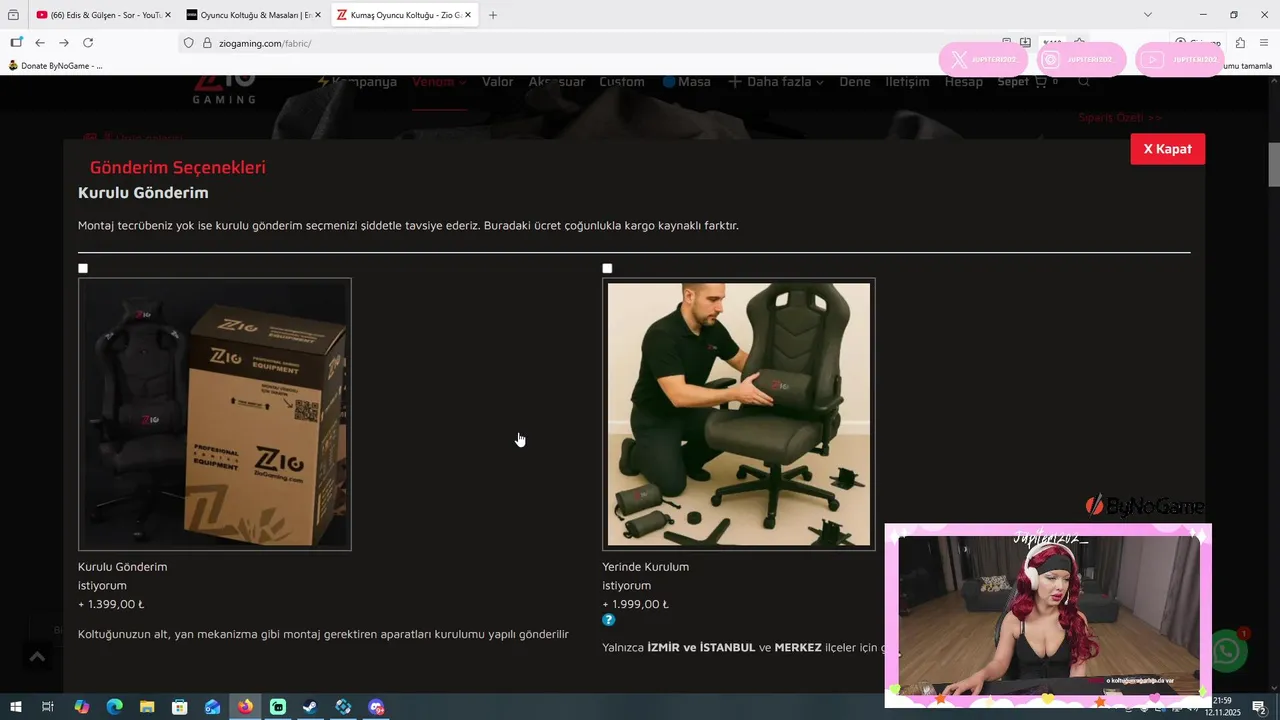Close the Kumaş Oyuncu Koltuğu tab
Image resolution: width=1280 pixels, height=720 pixels.
coord(468,15)
